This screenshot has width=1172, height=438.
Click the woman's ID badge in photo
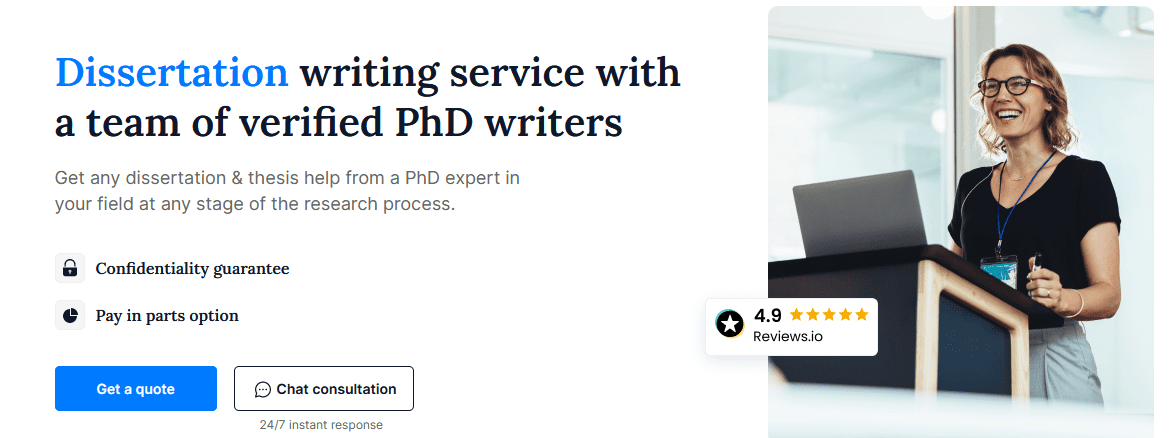tap(999, 271)
